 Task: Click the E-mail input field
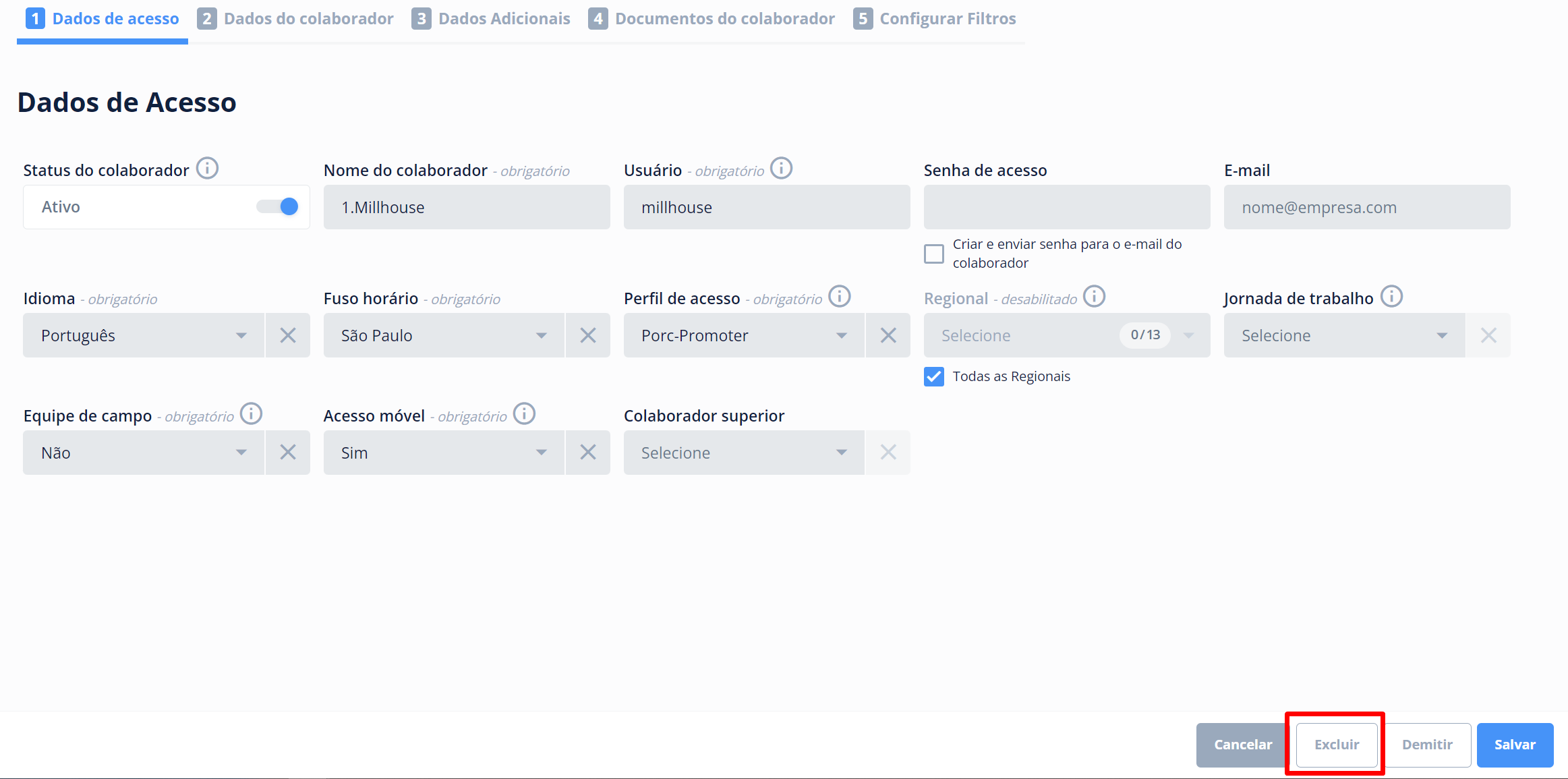point(1366,207)
